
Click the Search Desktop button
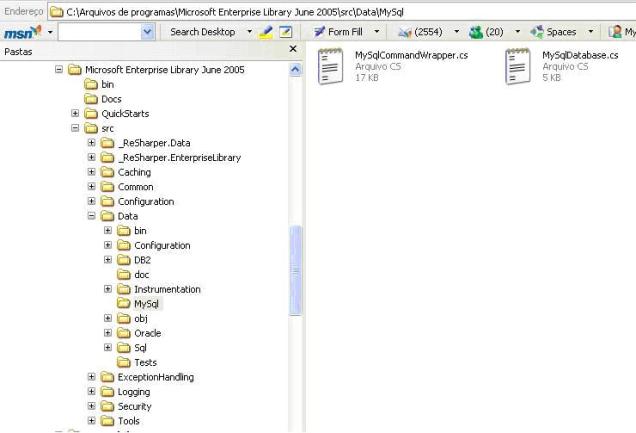[202, 32]
